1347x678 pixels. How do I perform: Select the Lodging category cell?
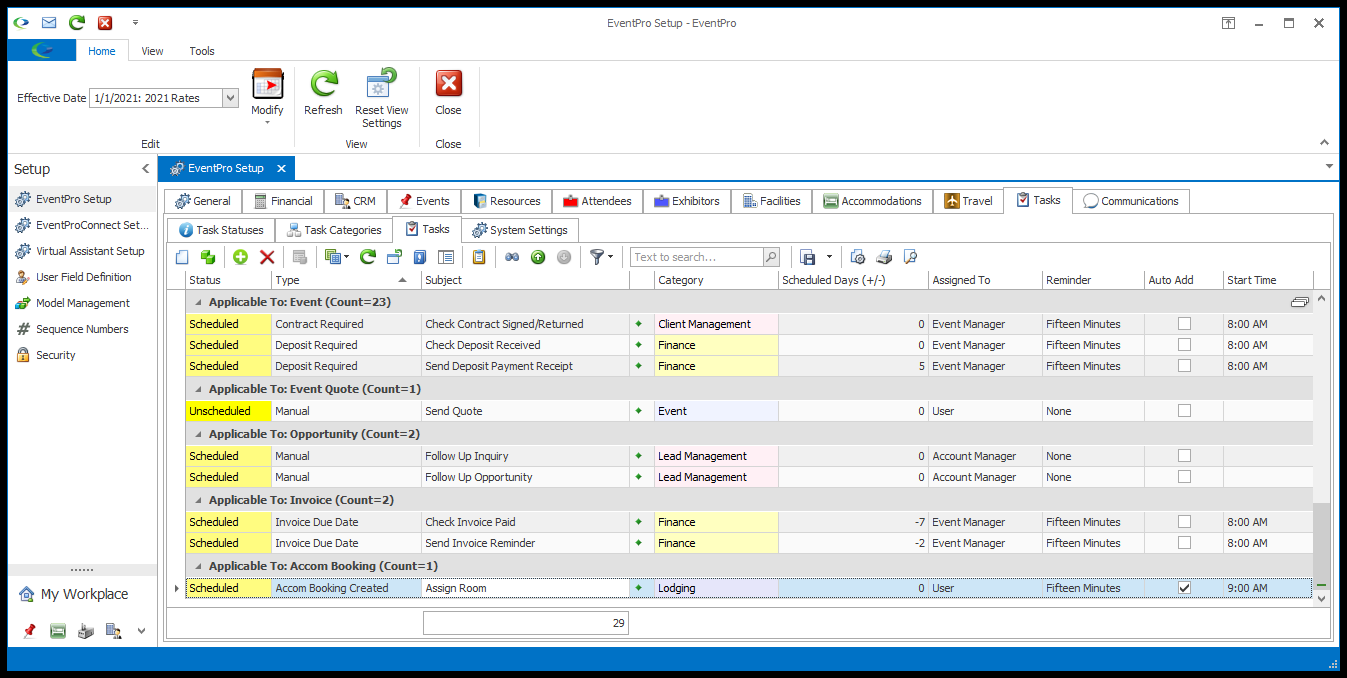[x=716, y=588]
